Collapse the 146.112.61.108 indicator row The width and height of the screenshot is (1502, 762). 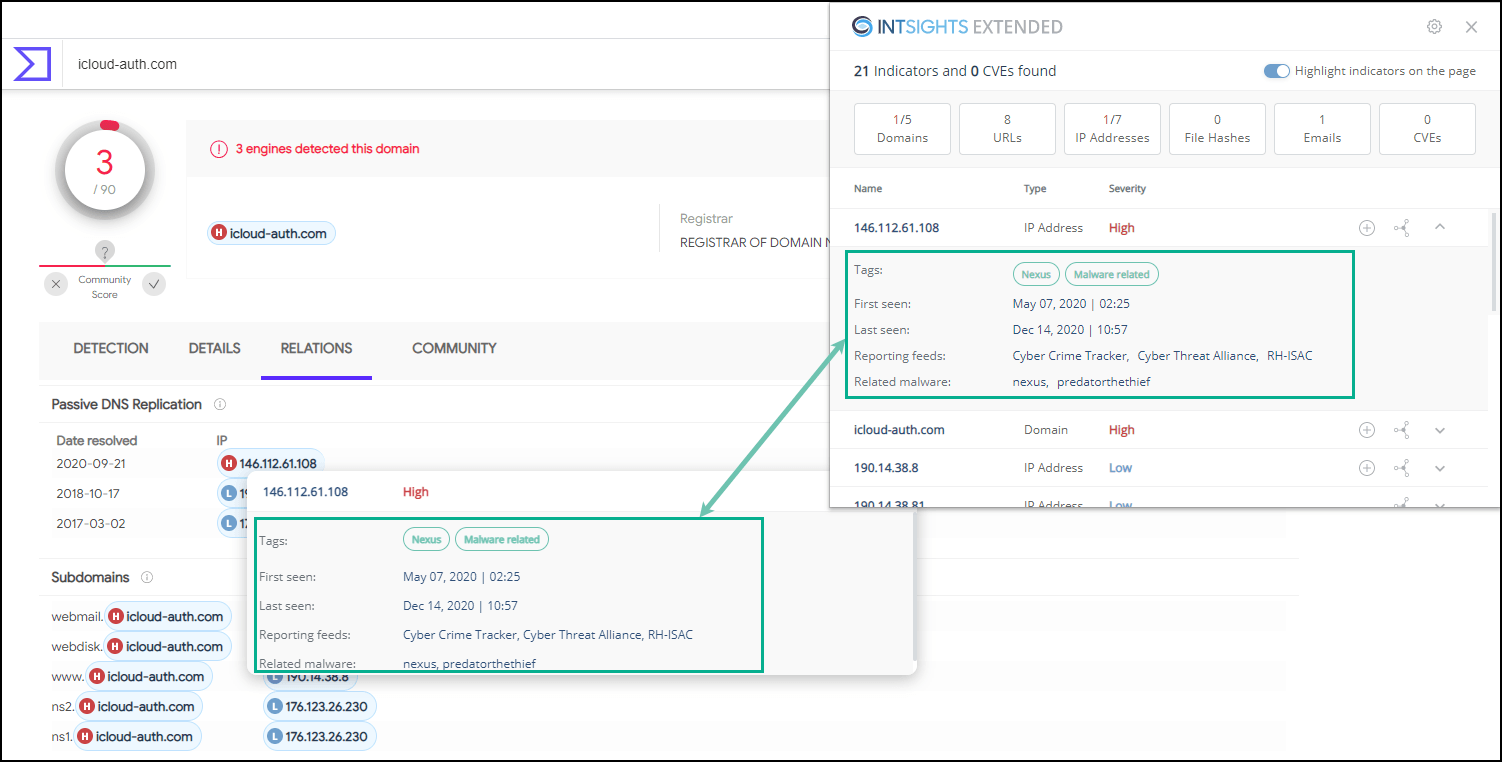[1440, 227]
